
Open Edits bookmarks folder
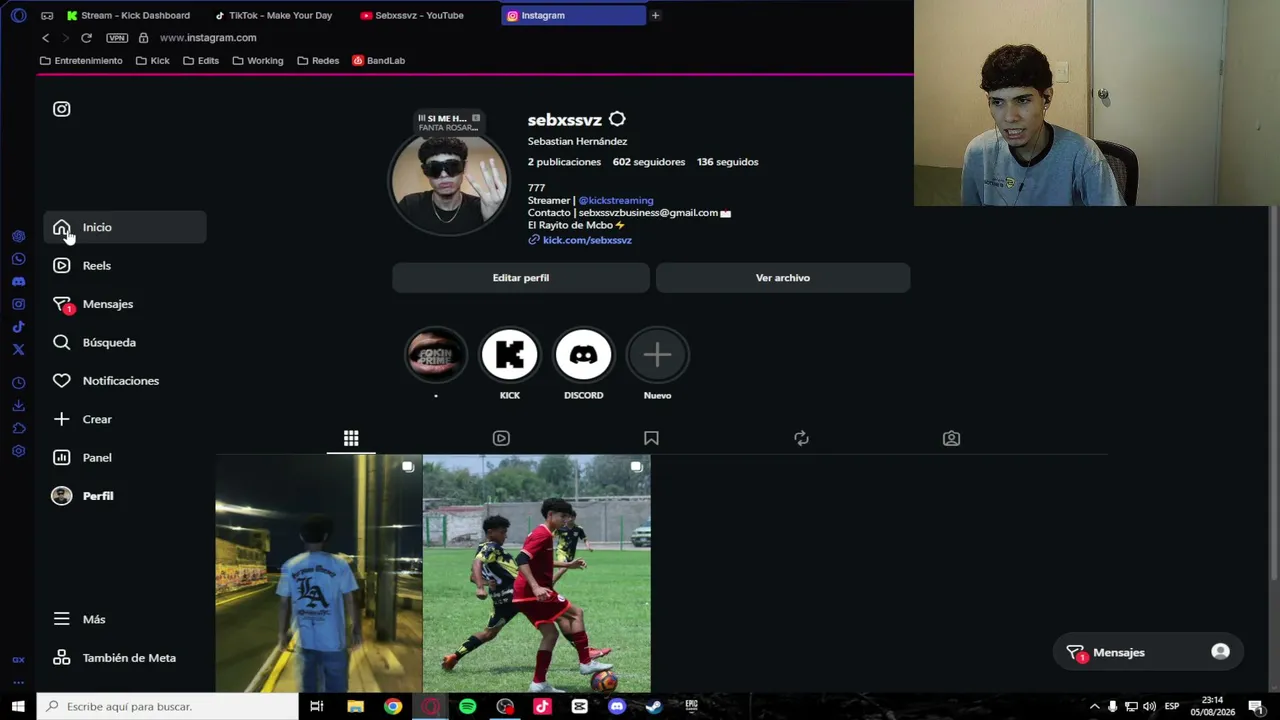coord(201,61)
